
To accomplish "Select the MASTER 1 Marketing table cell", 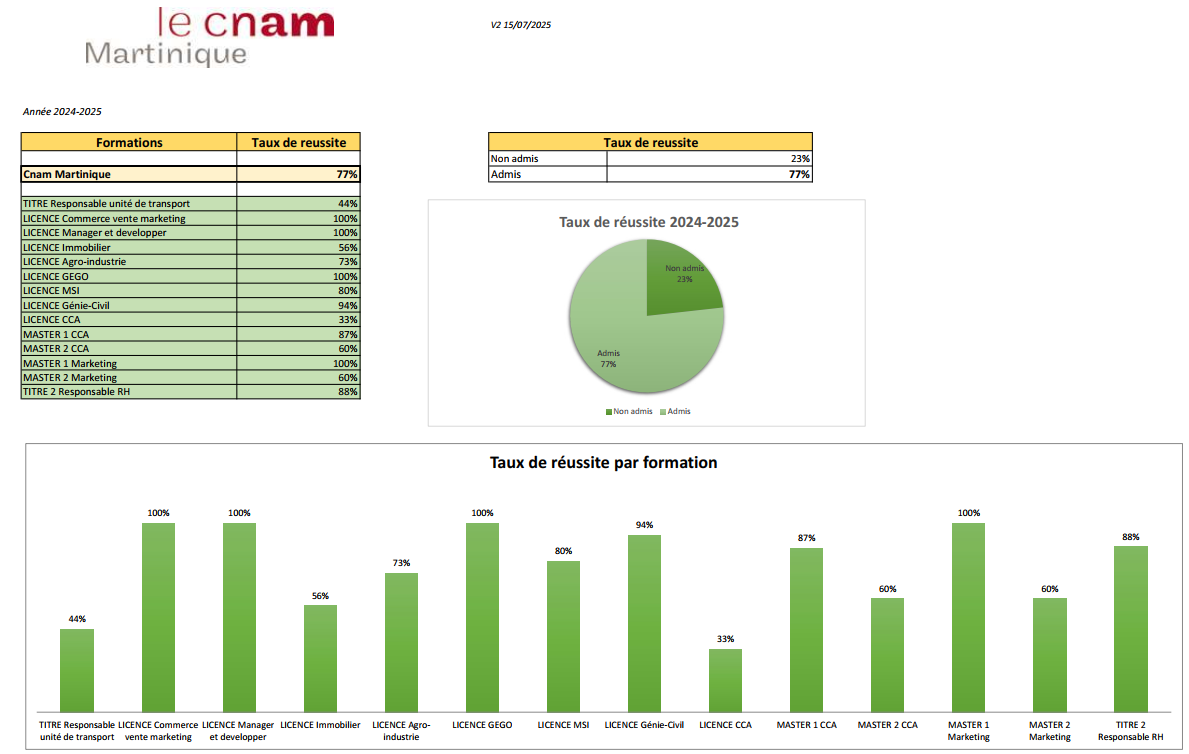I will pos(129,363).
